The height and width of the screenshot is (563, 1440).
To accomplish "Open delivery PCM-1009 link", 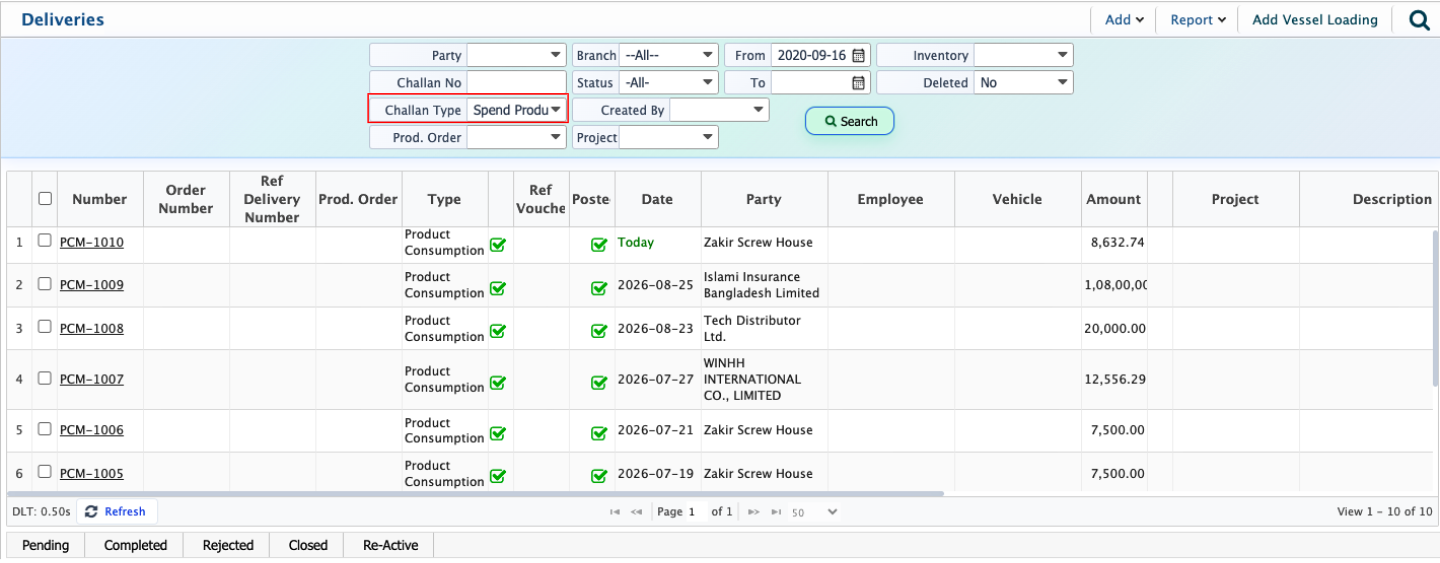I will click(92, 285).
